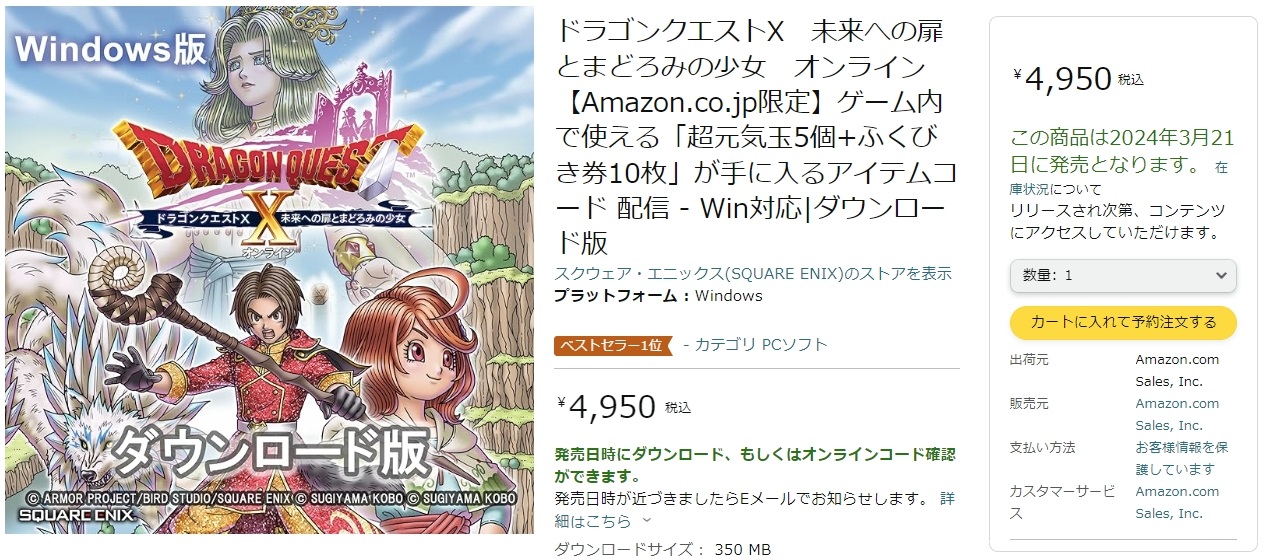Open カスタマーサービス Amazon.com Sales, Inc. link
The image size is (1267, 559).
coord(1177,502)
